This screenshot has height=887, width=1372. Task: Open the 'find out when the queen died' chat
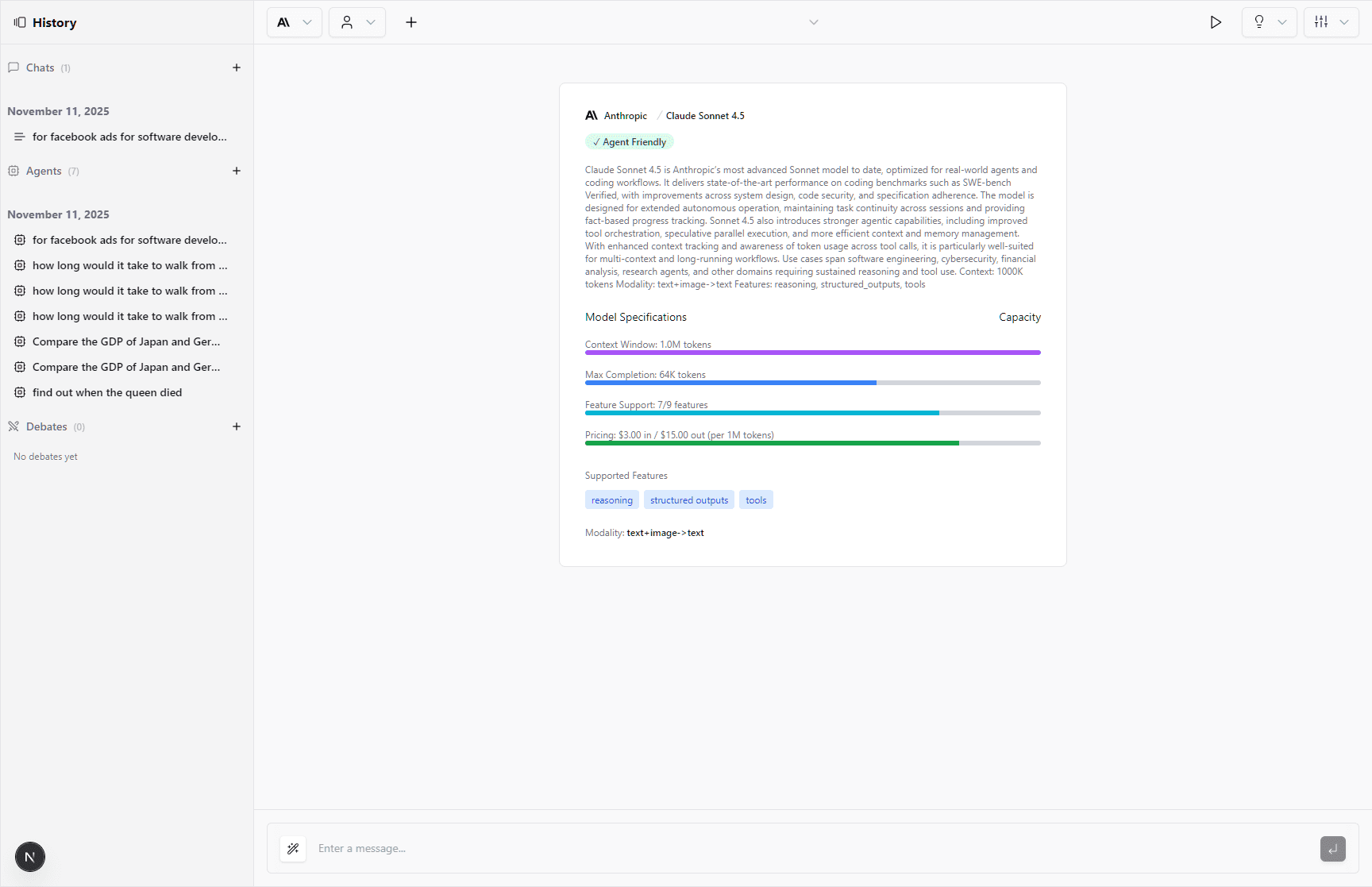coord(107,392)
